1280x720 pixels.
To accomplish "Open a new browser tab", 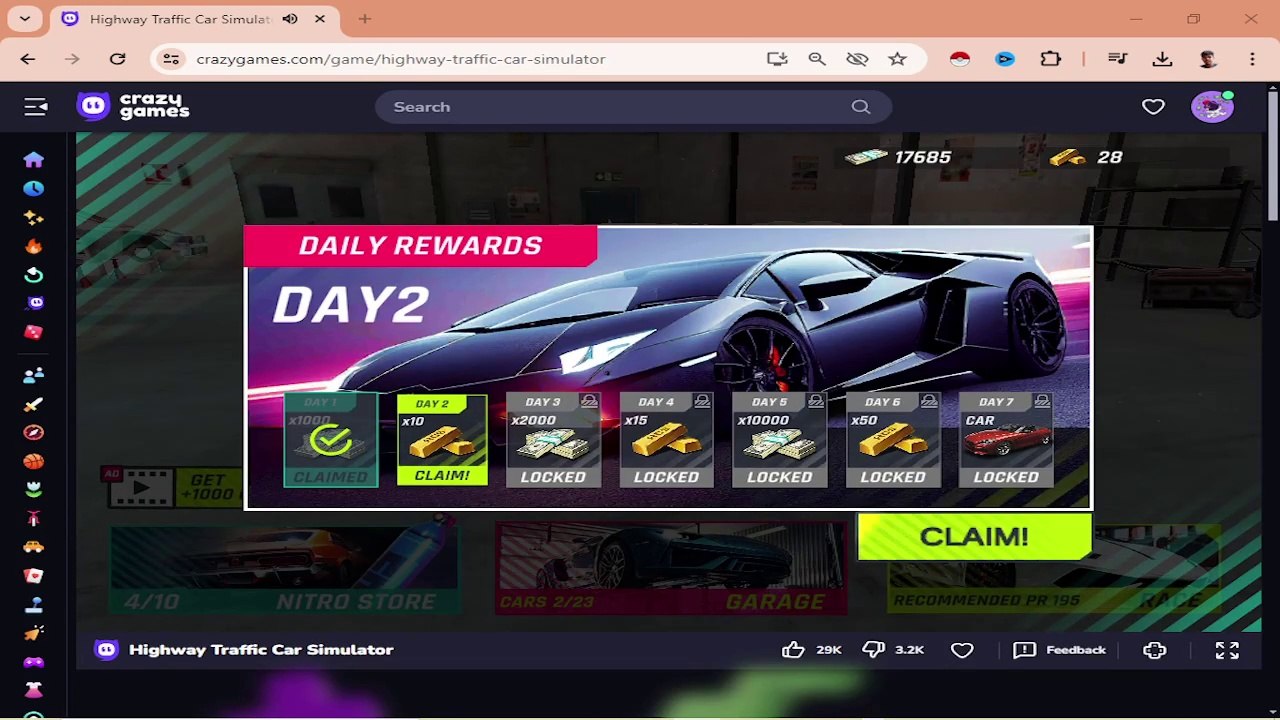I will coord(365,19).
